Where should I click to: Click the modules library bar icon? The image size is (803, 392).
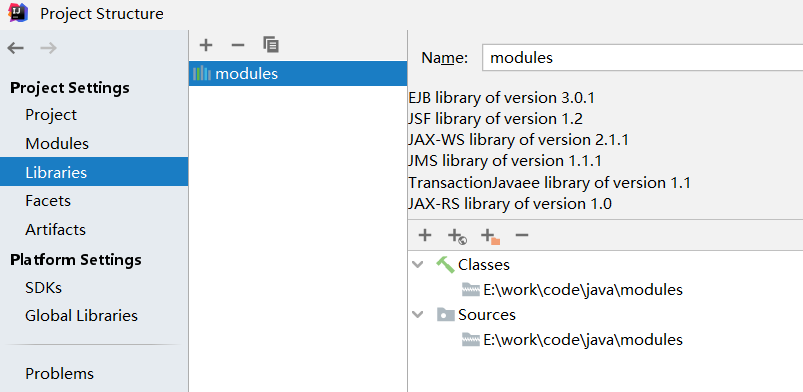(202, 74)
